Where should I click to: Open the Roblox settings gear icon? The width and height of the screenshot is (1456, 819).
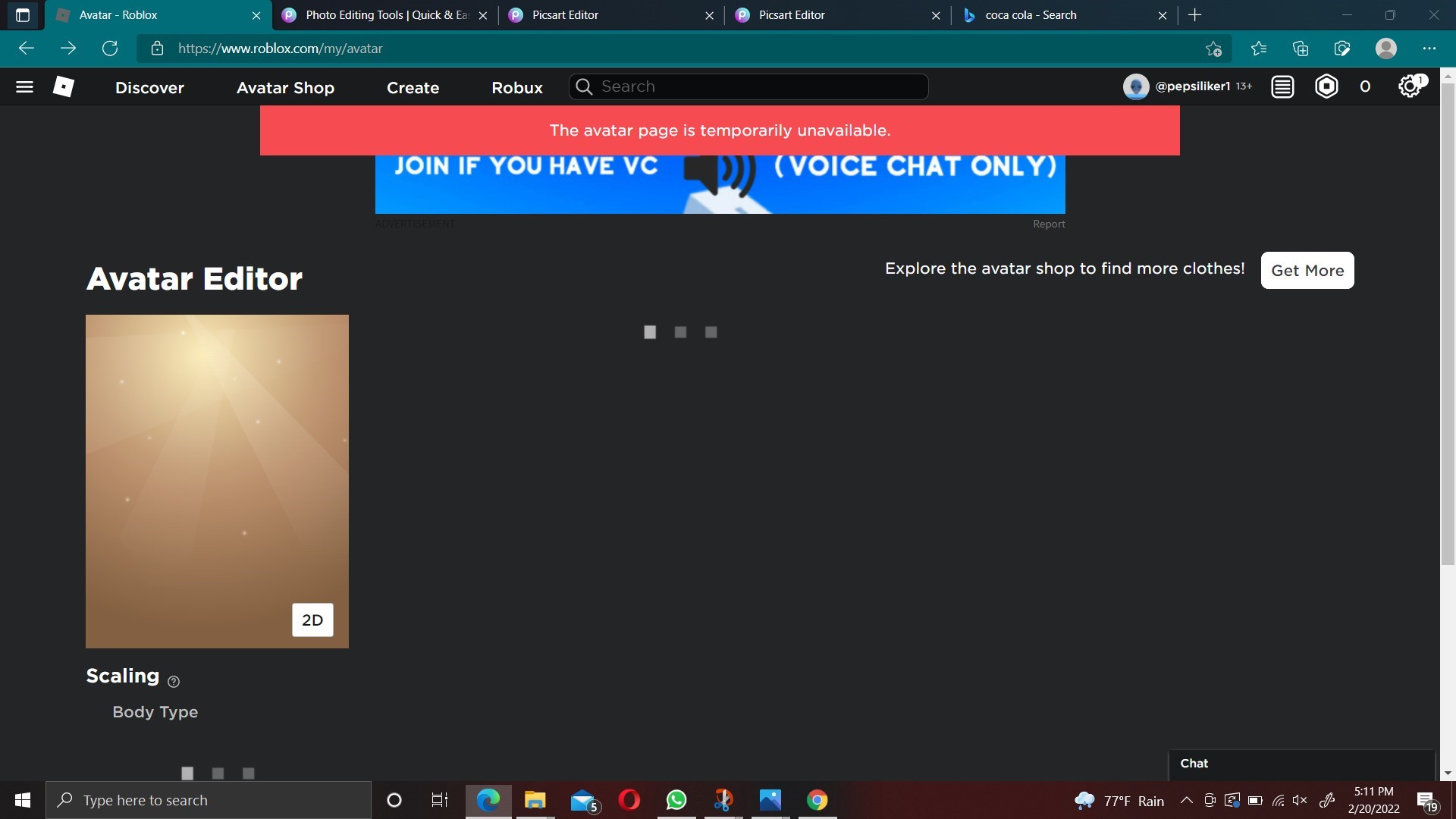coord(1410,87)
